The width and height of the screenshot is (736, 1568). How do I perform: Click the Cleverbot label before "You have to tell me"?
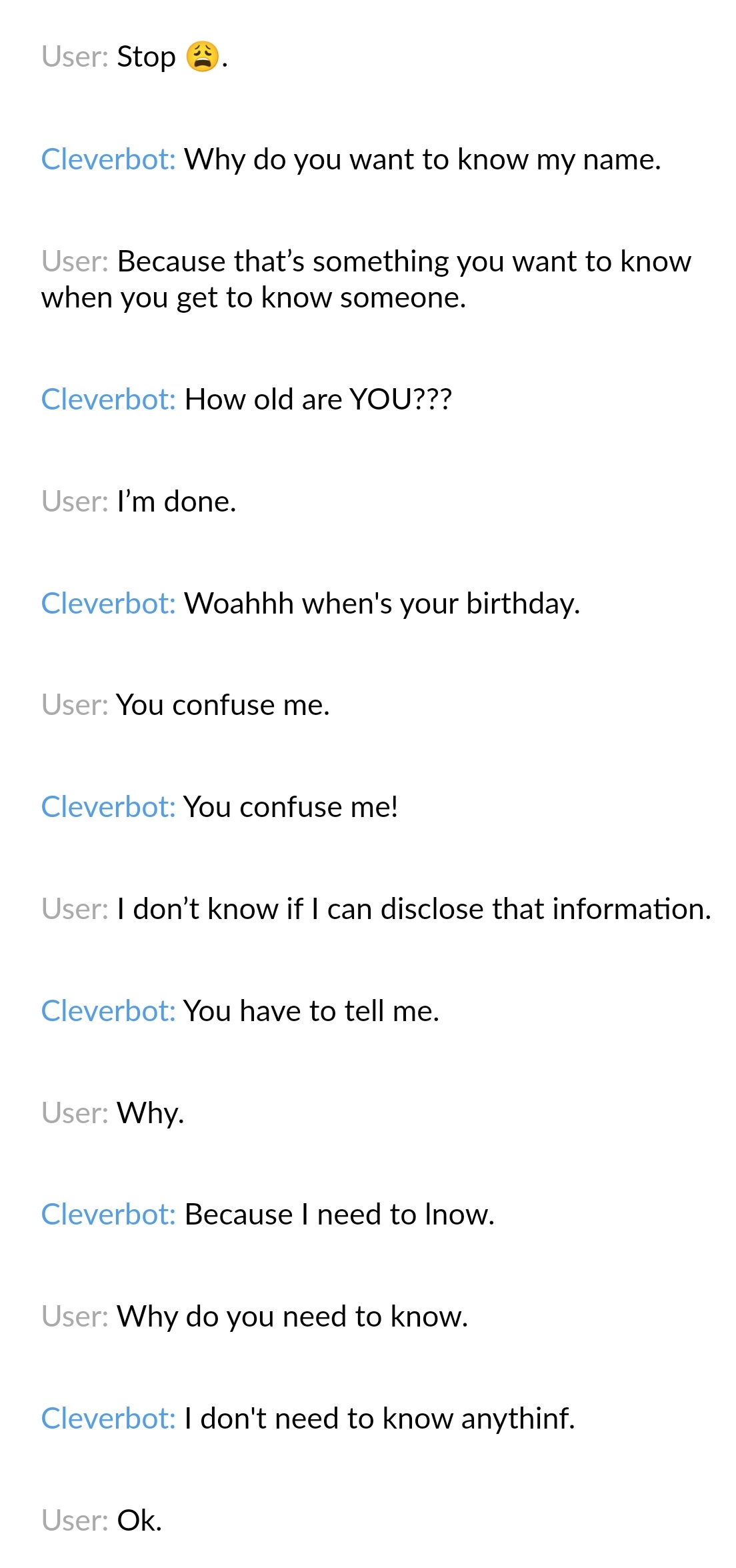pos(108,1011)
